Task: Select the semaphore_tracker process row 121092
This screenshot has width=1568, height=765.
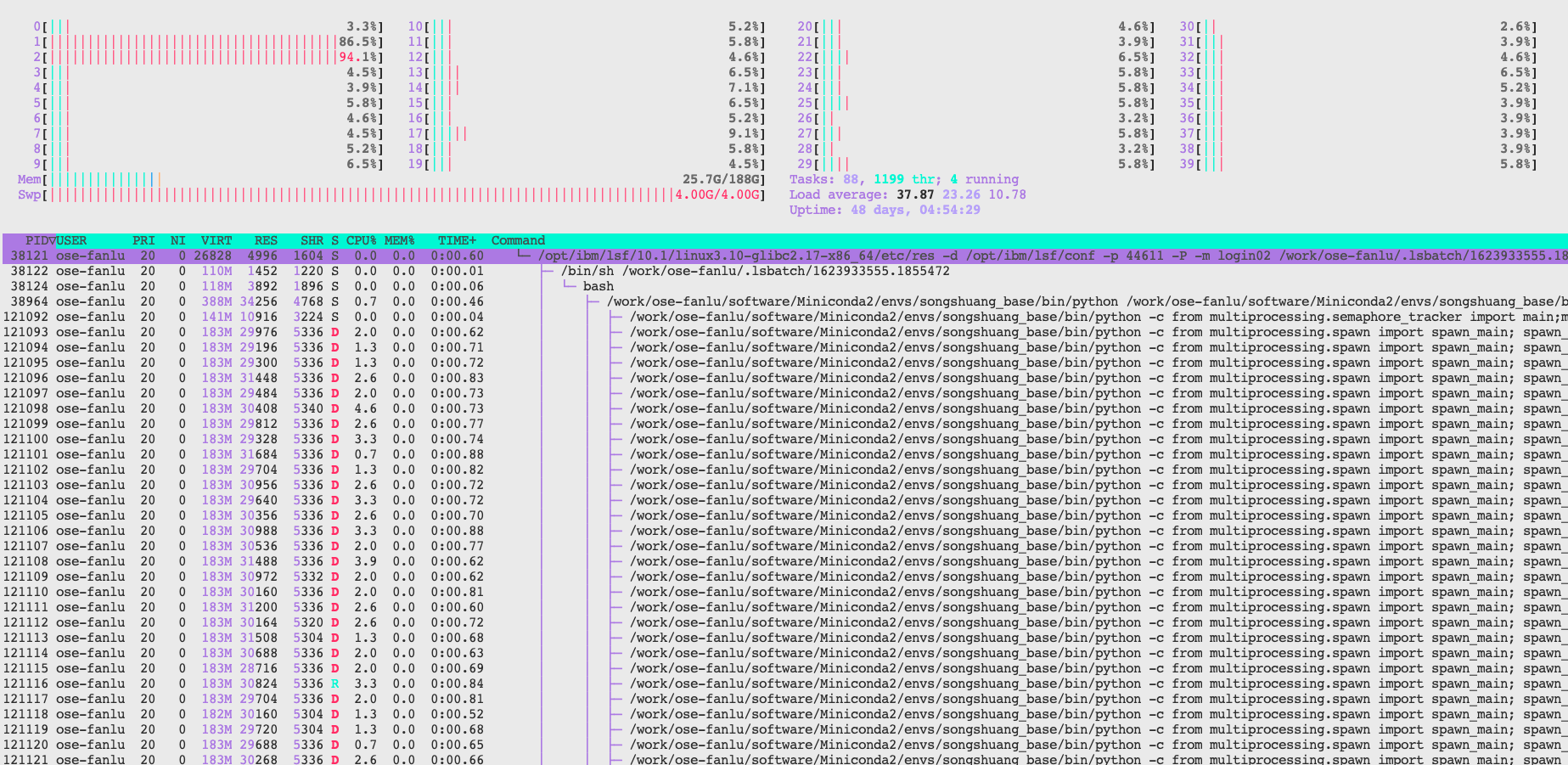Action: [x=255, y=317]
